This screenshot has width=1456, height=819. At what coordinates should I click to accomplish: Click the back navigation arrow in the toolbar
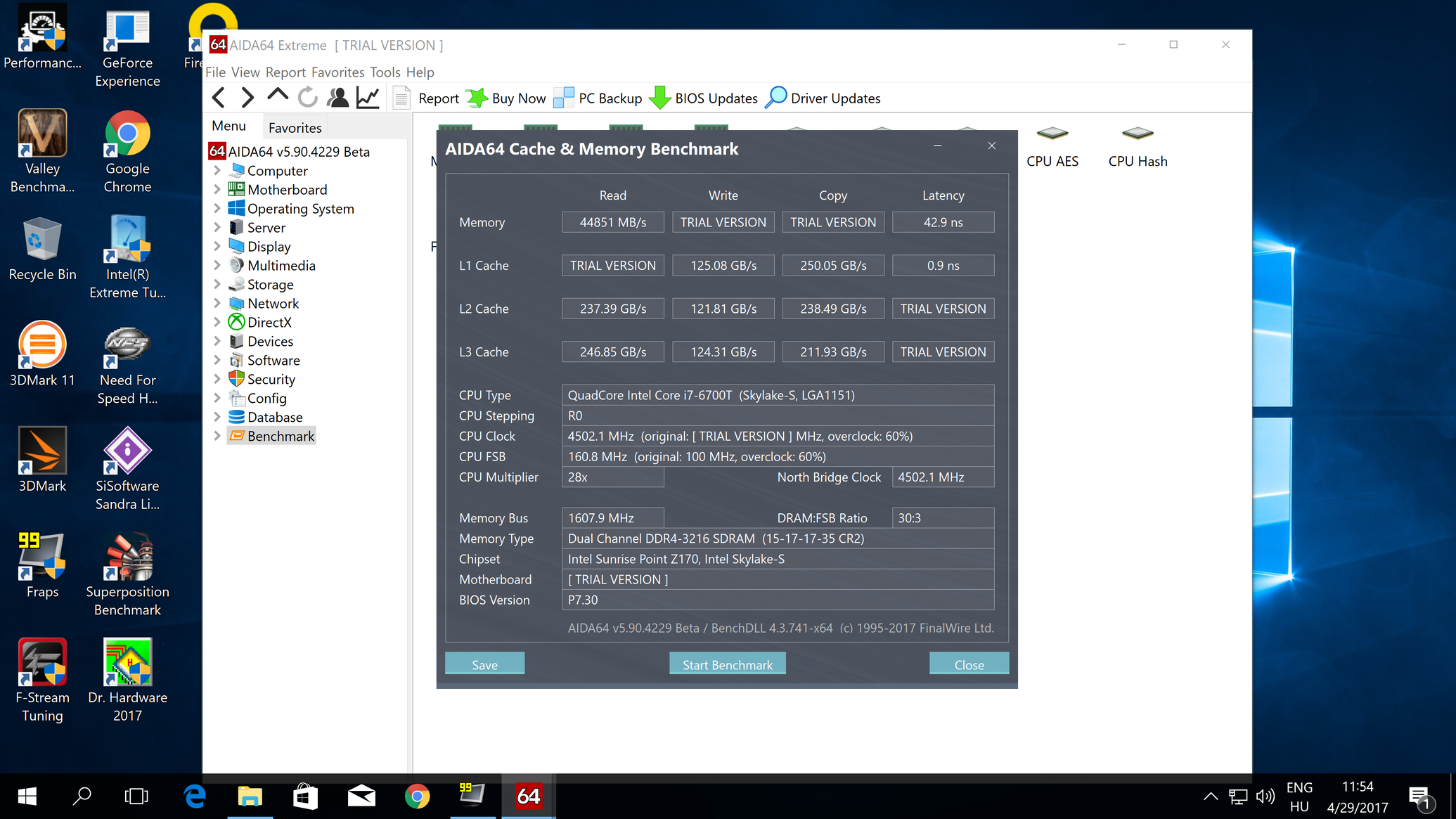click(x=219, y=98)
